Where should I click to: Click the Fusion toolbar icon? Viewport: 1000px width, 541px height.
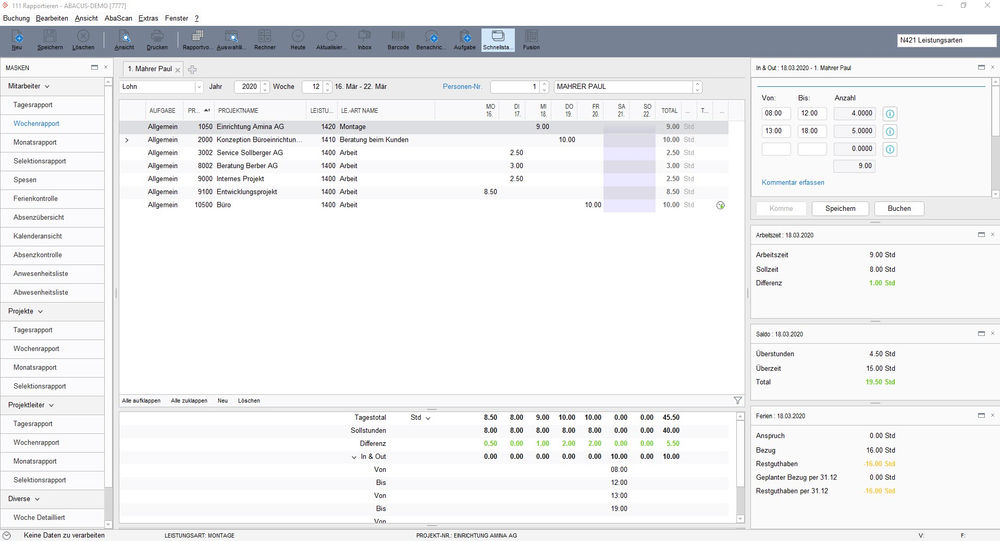pyautogui.click(x=531, y=40)
